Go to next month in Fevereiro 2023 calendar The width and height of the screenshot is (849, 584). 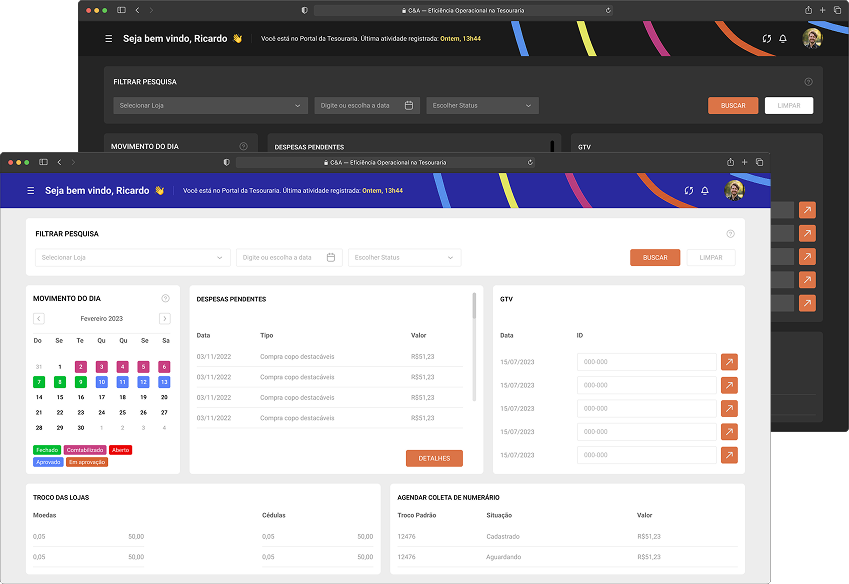(x=165, y=319)
